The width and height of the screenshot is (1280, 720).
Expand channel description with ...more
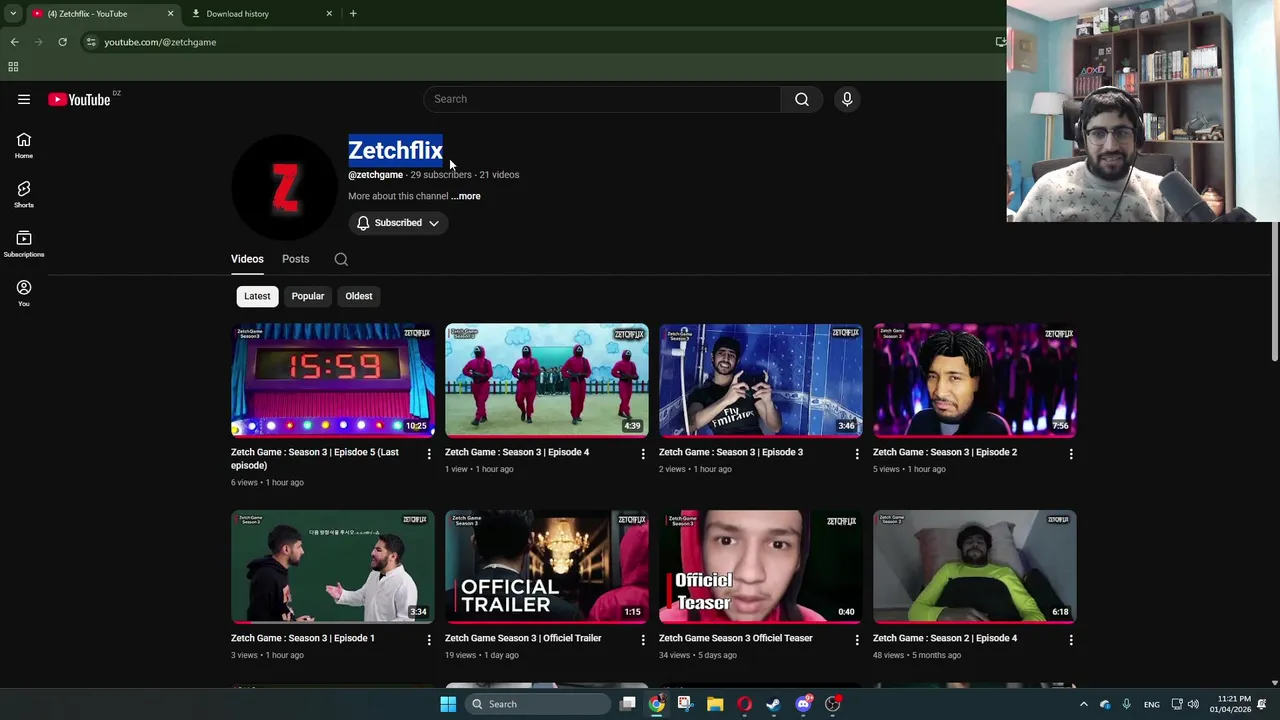click(x=466, y=196)
